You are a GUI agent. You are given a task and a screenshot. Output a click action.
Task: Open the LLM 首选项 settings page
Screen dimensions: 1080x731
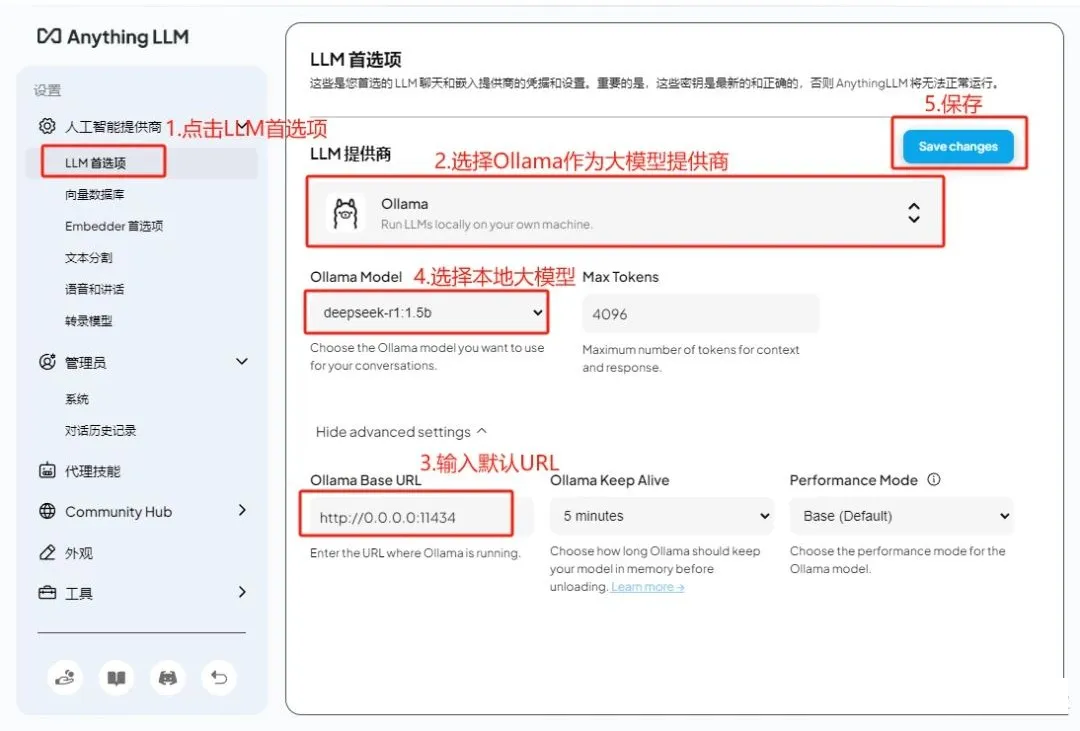pyautogui.click(x=96, y=163)
